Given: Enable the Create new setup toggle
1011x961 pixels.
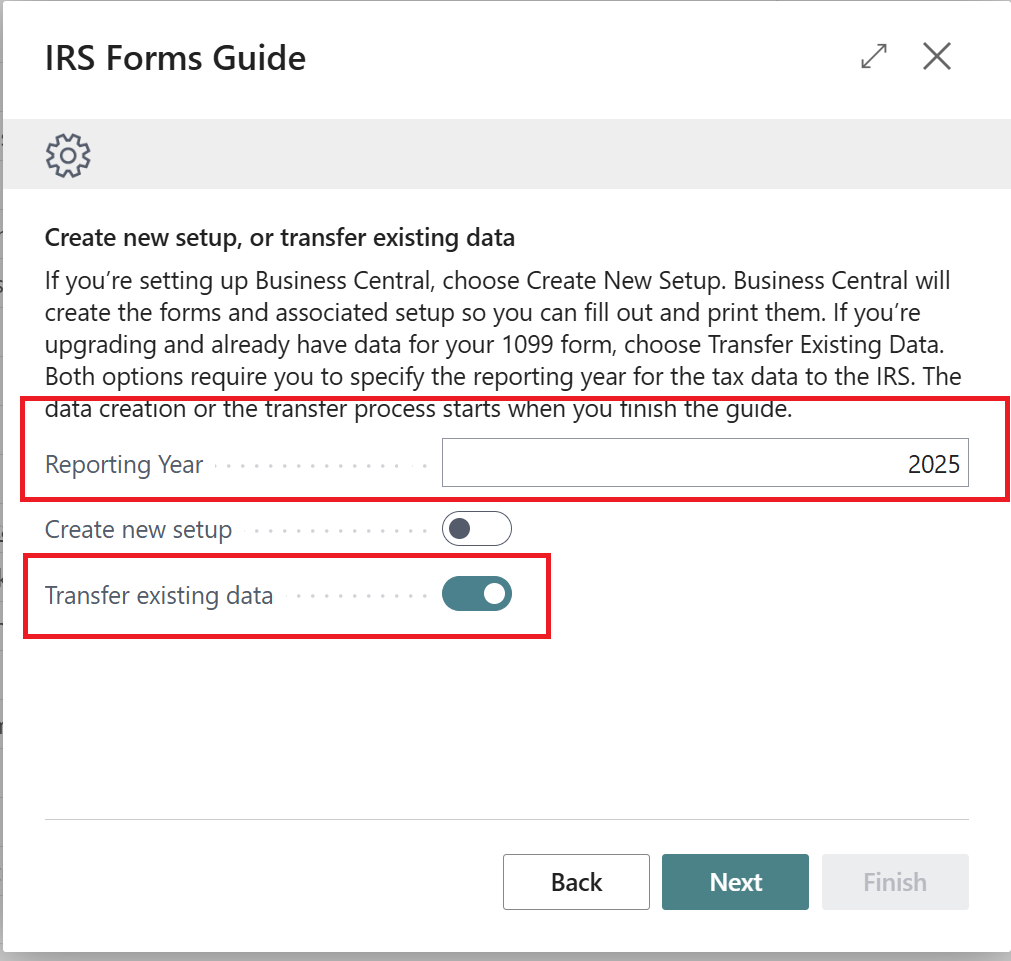Looking at the screenshot, I should [x=476, y=529].
